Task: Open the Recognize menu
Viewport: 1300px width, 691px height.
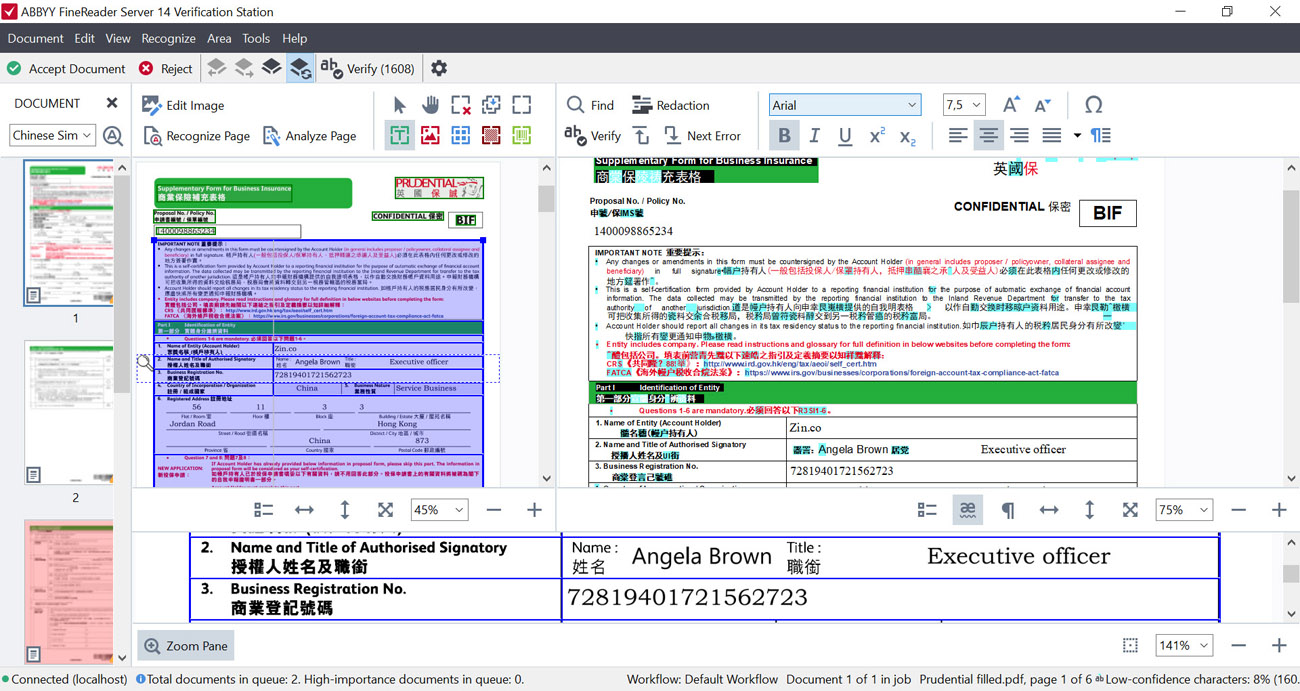Action: (x=168, y=38)
